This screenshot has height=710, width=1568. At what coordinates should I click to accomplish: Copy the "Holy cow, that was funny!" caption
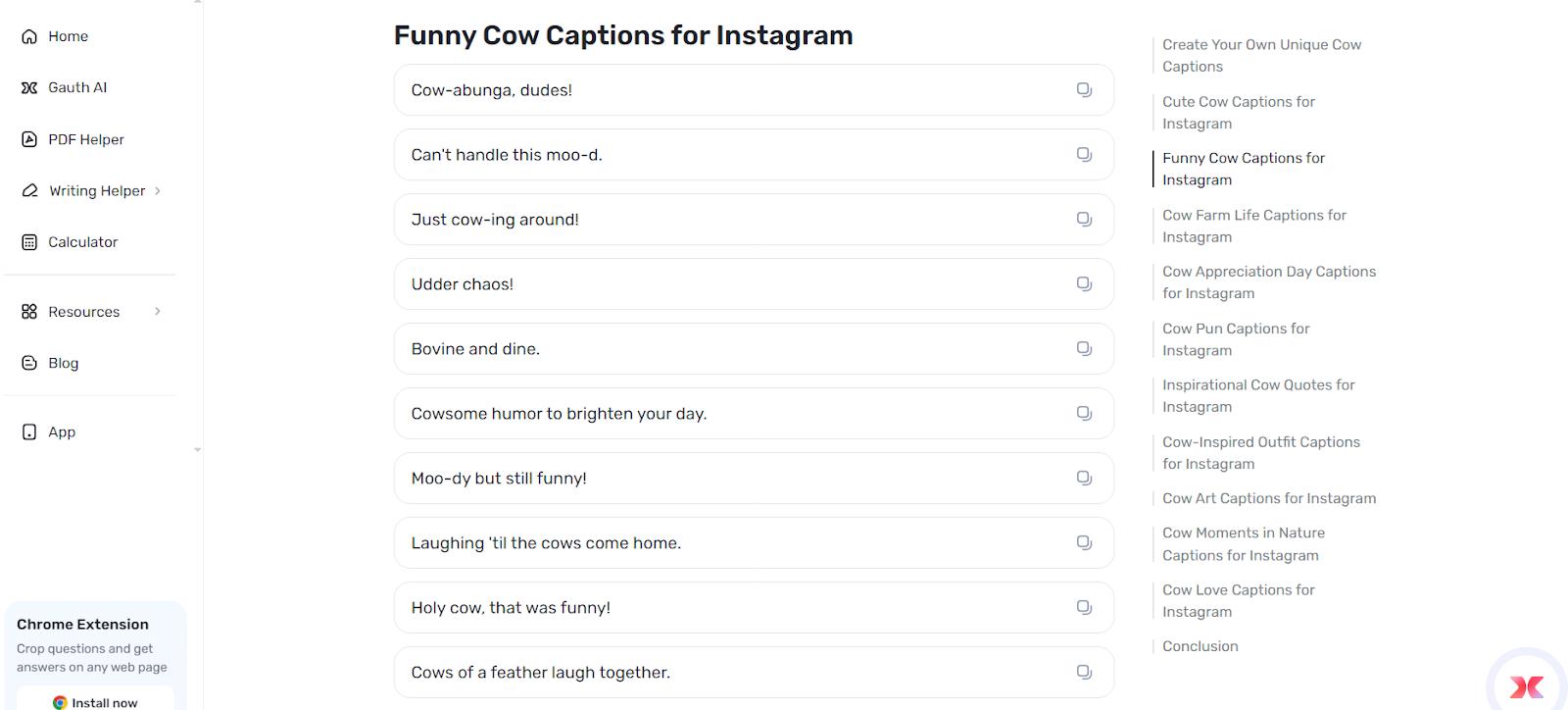[1084, 607]
